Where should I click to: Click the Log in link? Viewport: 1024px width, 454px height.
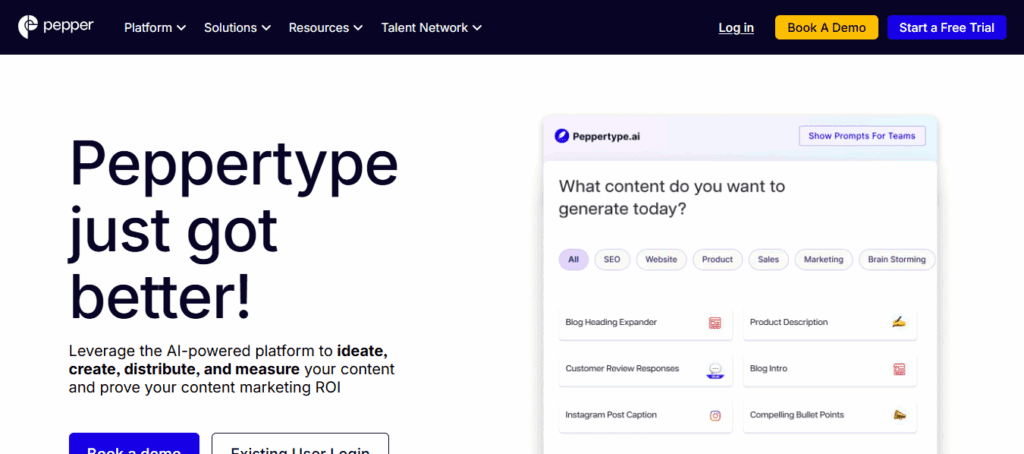[736, 27]
